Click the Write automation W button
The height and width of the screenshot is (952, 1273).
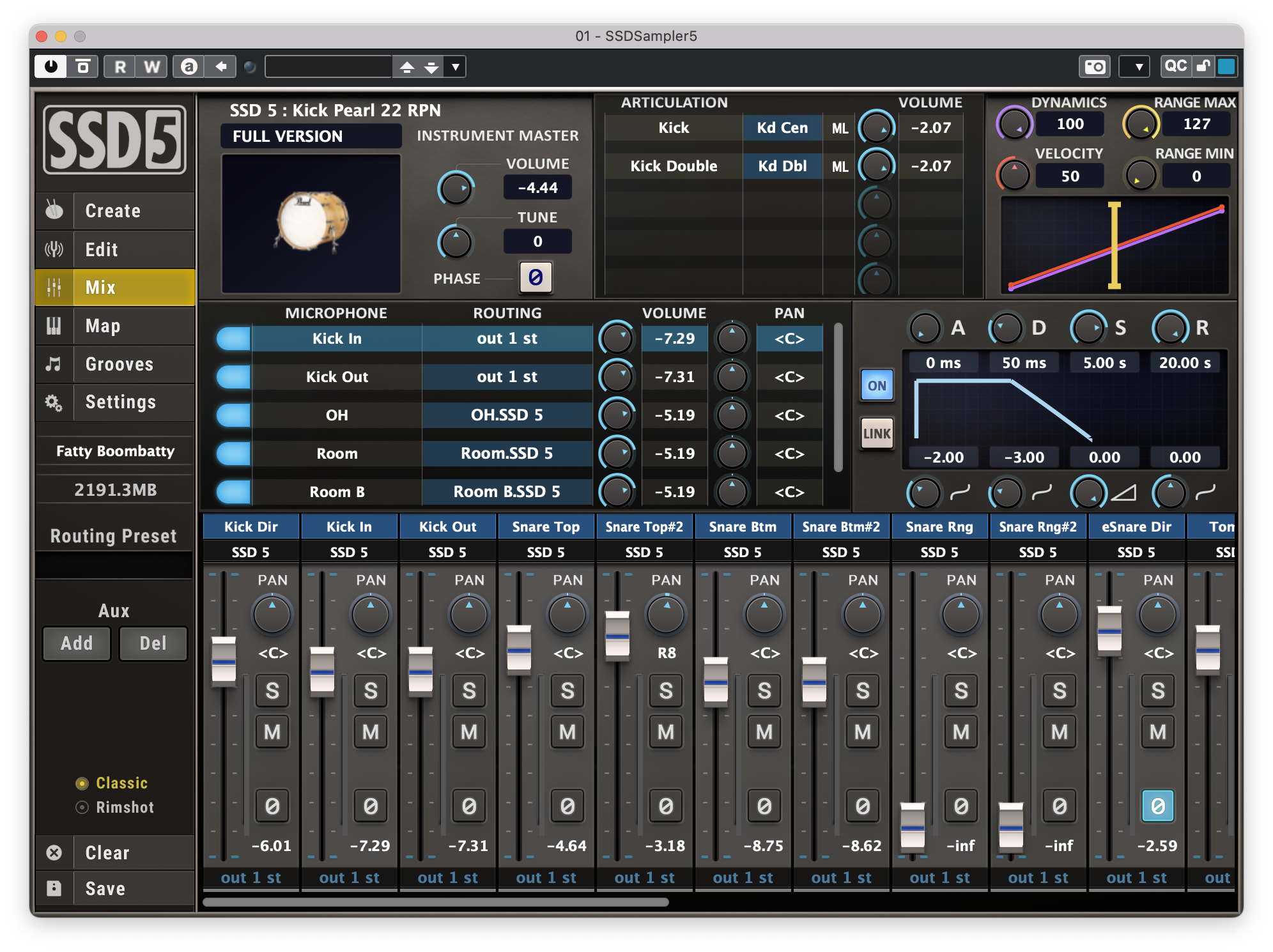[151, 66]
